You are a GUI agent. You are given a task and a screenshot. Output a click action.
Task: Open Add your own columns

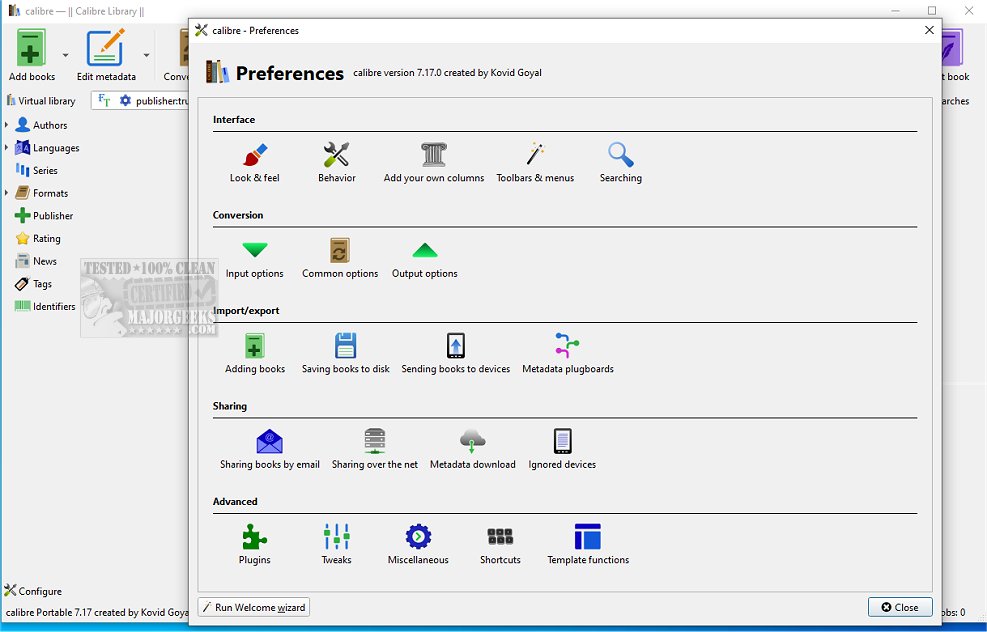click(434, 162)
